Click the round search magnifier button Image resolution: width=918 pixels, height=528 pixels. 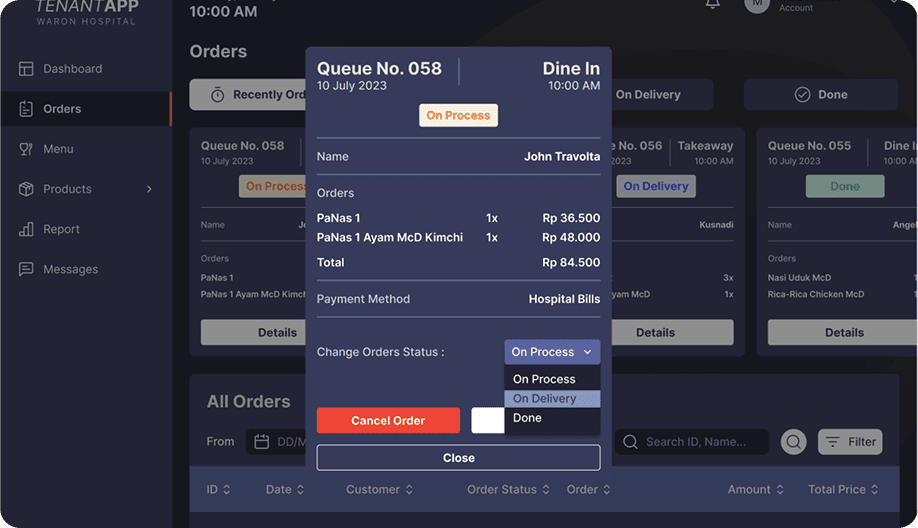[x=793, y=442]
